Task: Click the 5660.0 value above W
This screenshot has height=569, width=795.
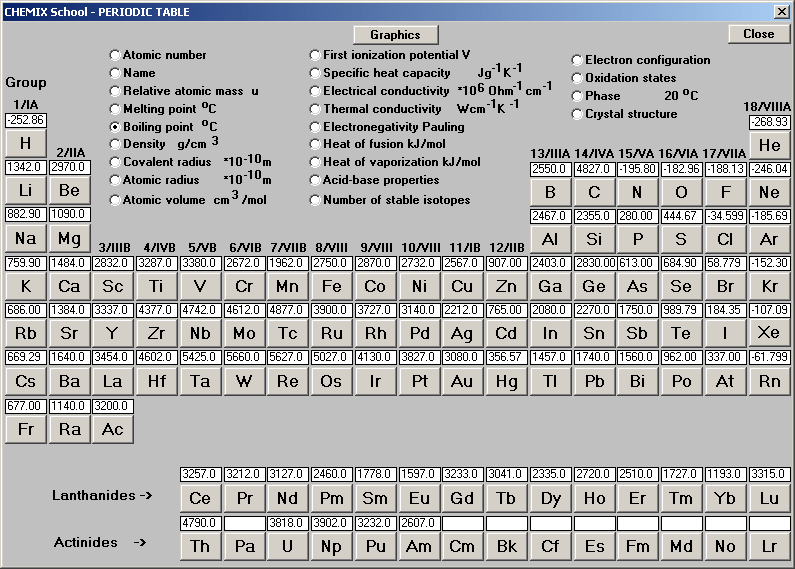Action: pos(244,357)
